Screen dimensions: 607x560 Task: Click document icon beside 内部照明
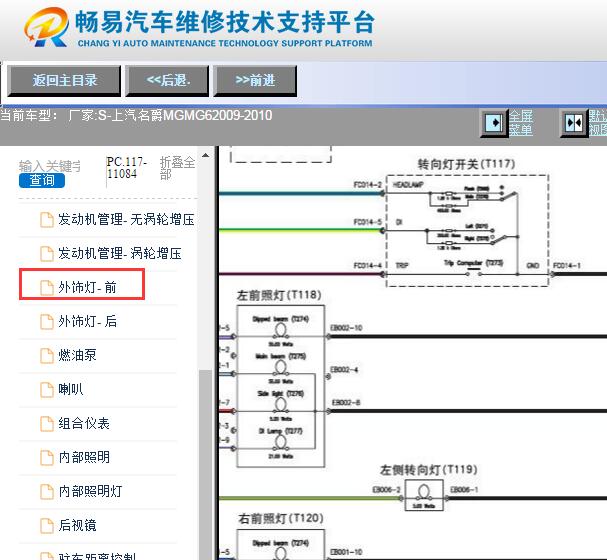pyautogui.click(x=47, y=458)
